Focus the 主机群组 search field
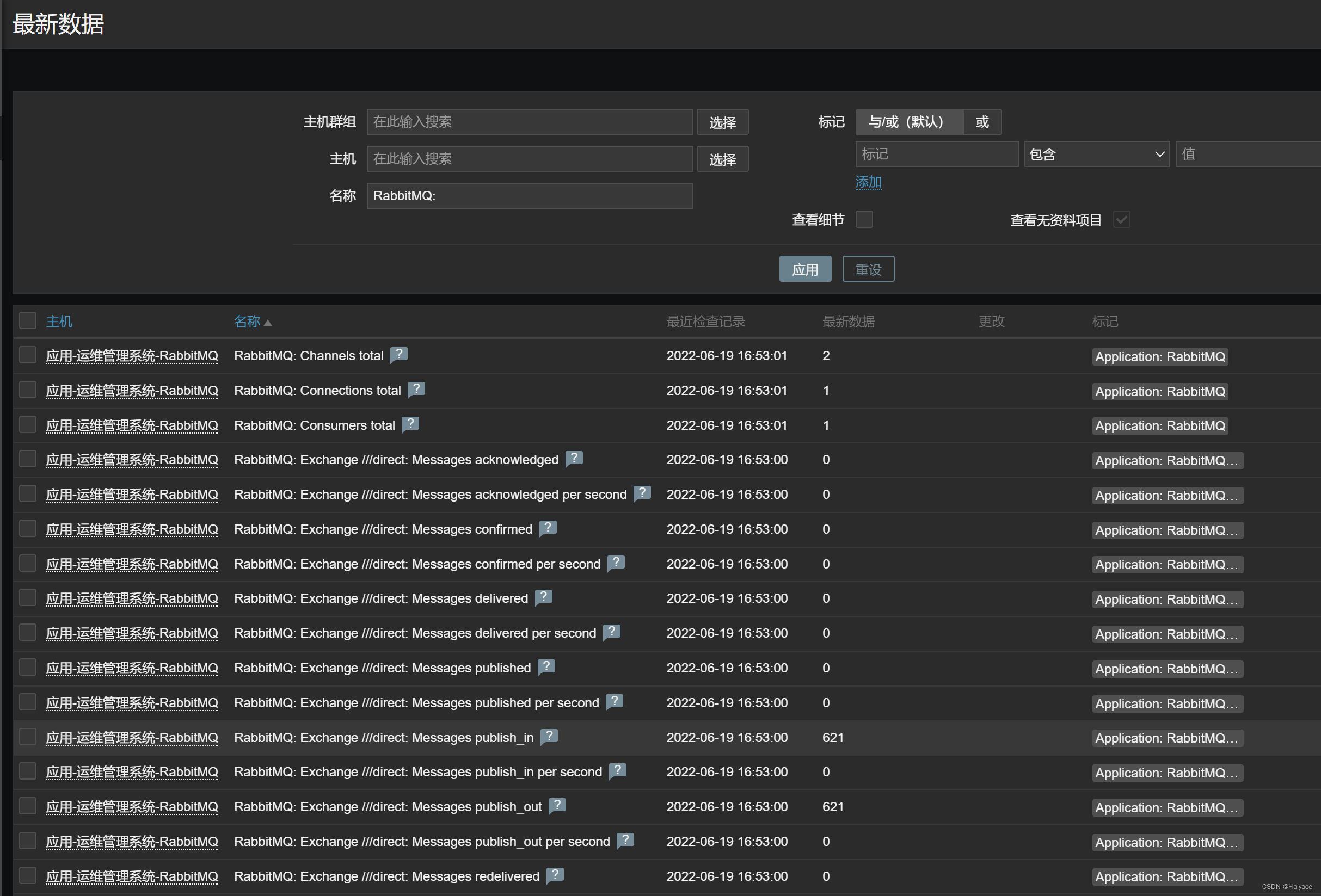 (x=530, y=121)
